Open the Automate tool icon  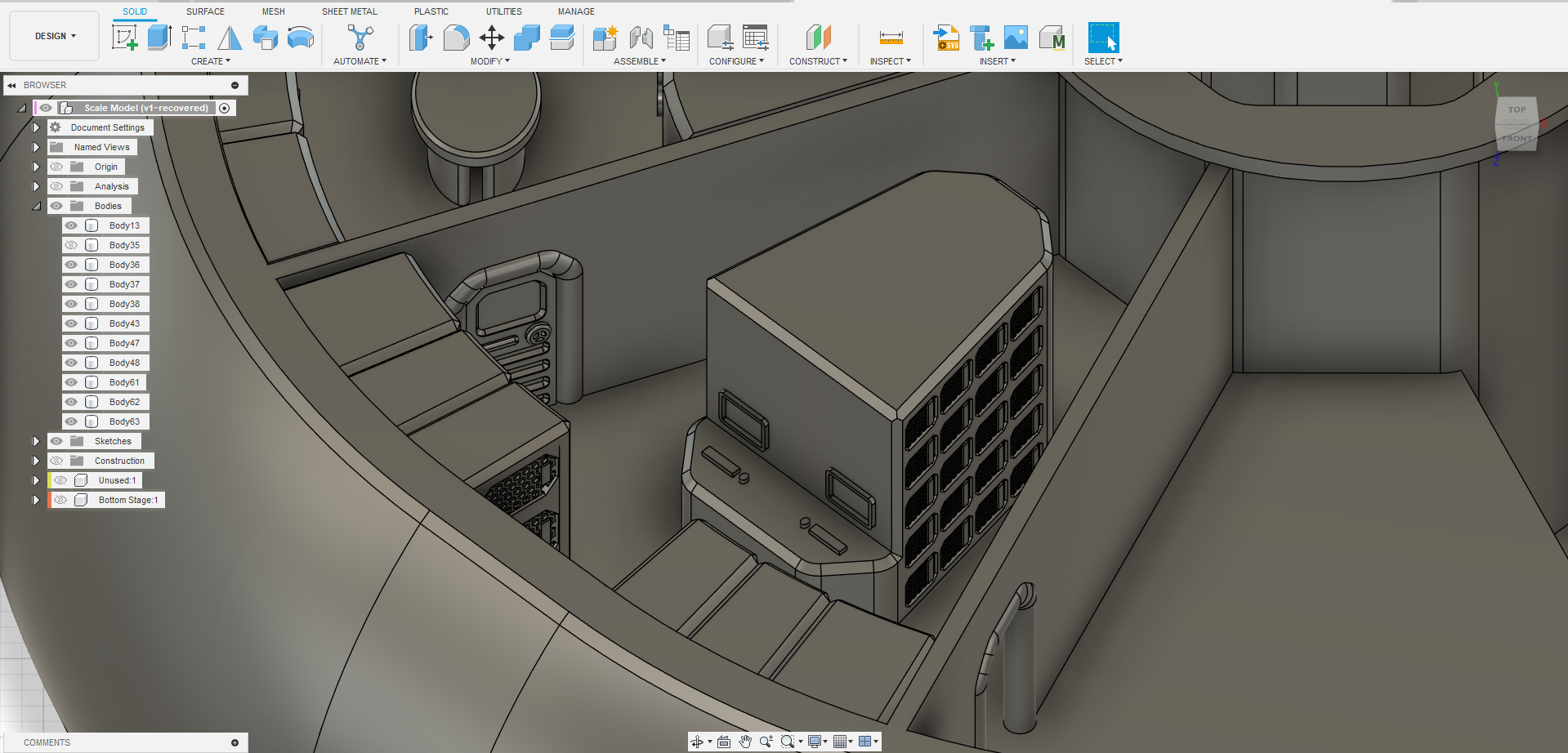click(360, 38)
